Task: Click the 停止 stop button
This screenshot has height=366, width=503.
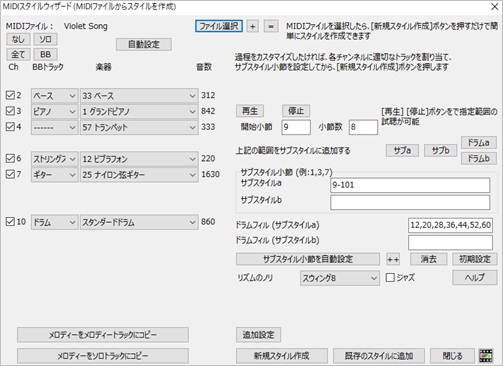Action: pos(296,111)
